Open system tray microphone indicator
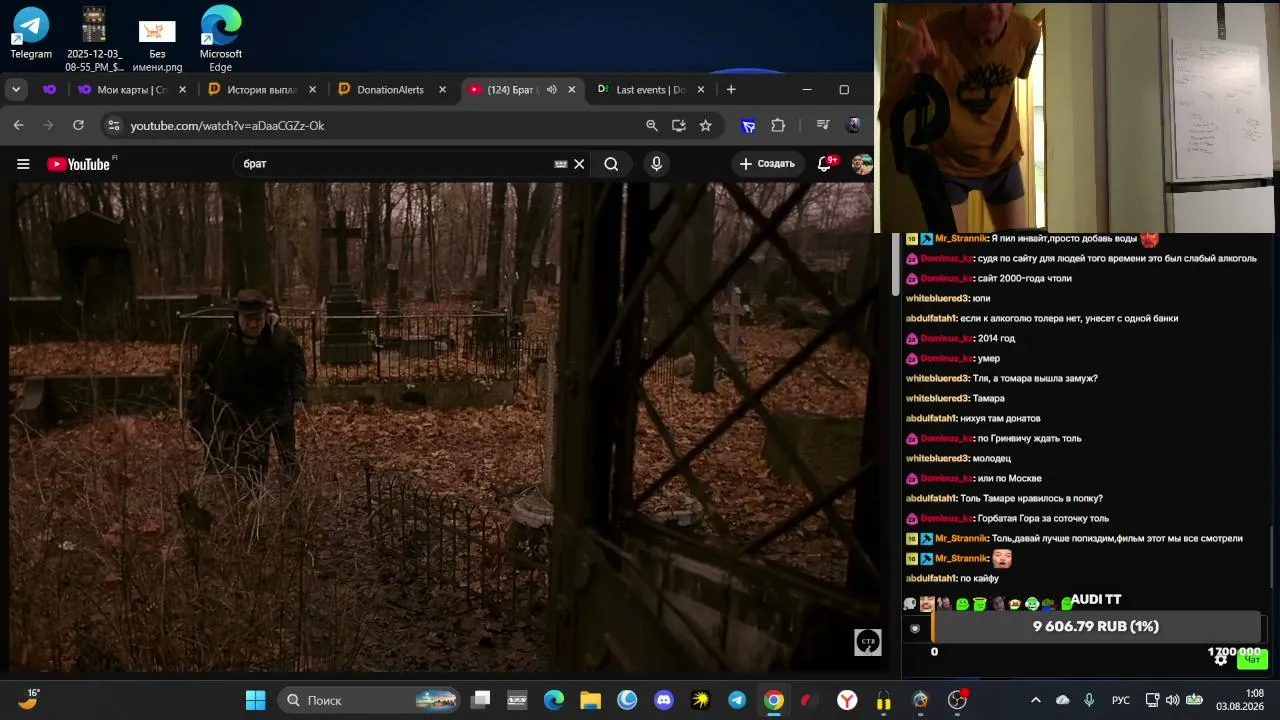 coord(1089,700)
